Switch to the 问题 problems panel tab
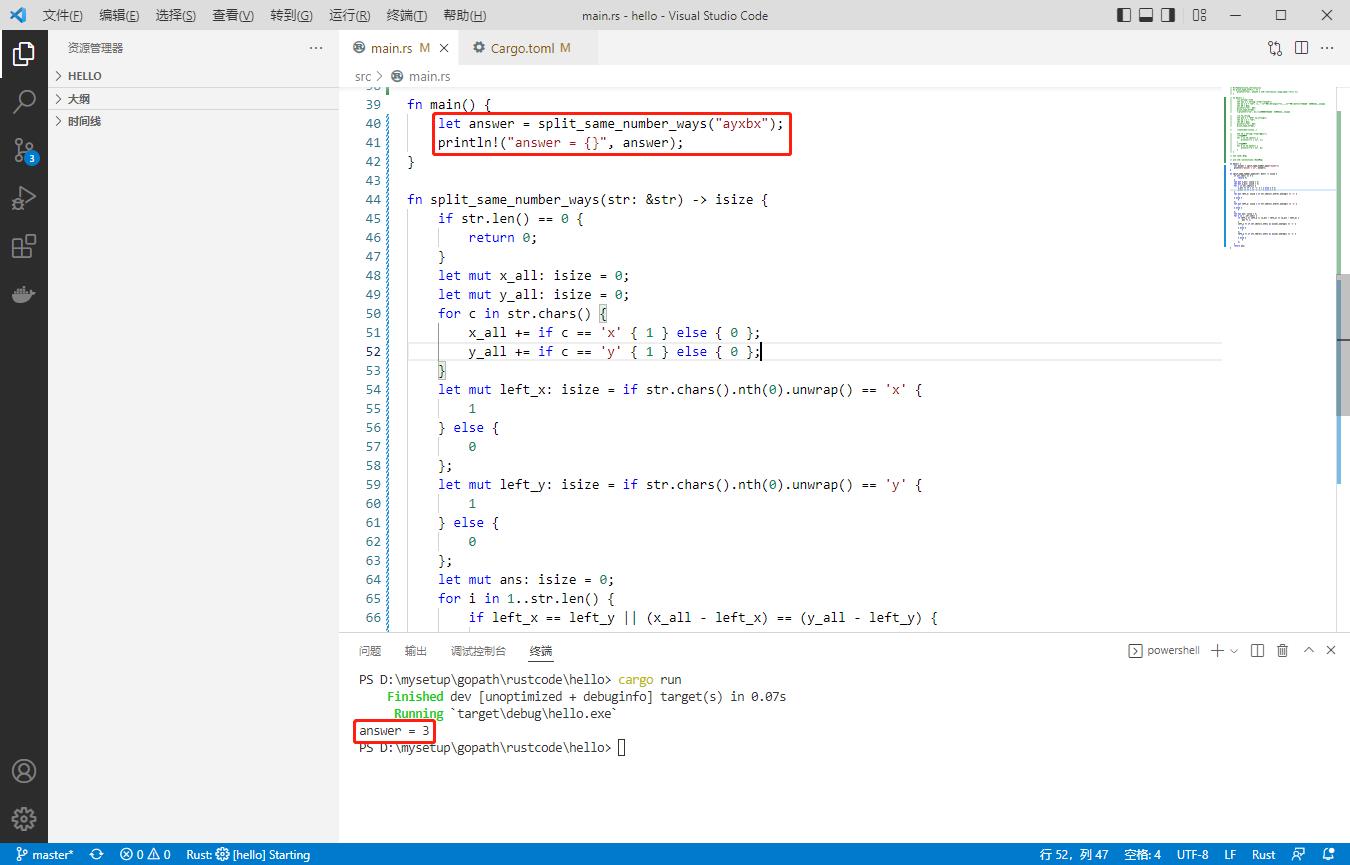1350x865 pixels. click(x=370, y=651)
